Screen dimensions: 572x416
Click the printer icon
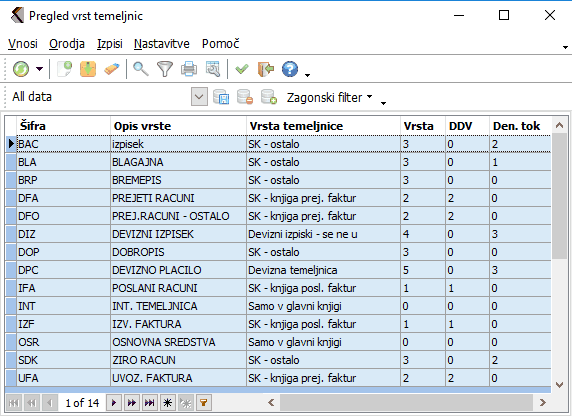pyautogui.click(x=189, y=69)
